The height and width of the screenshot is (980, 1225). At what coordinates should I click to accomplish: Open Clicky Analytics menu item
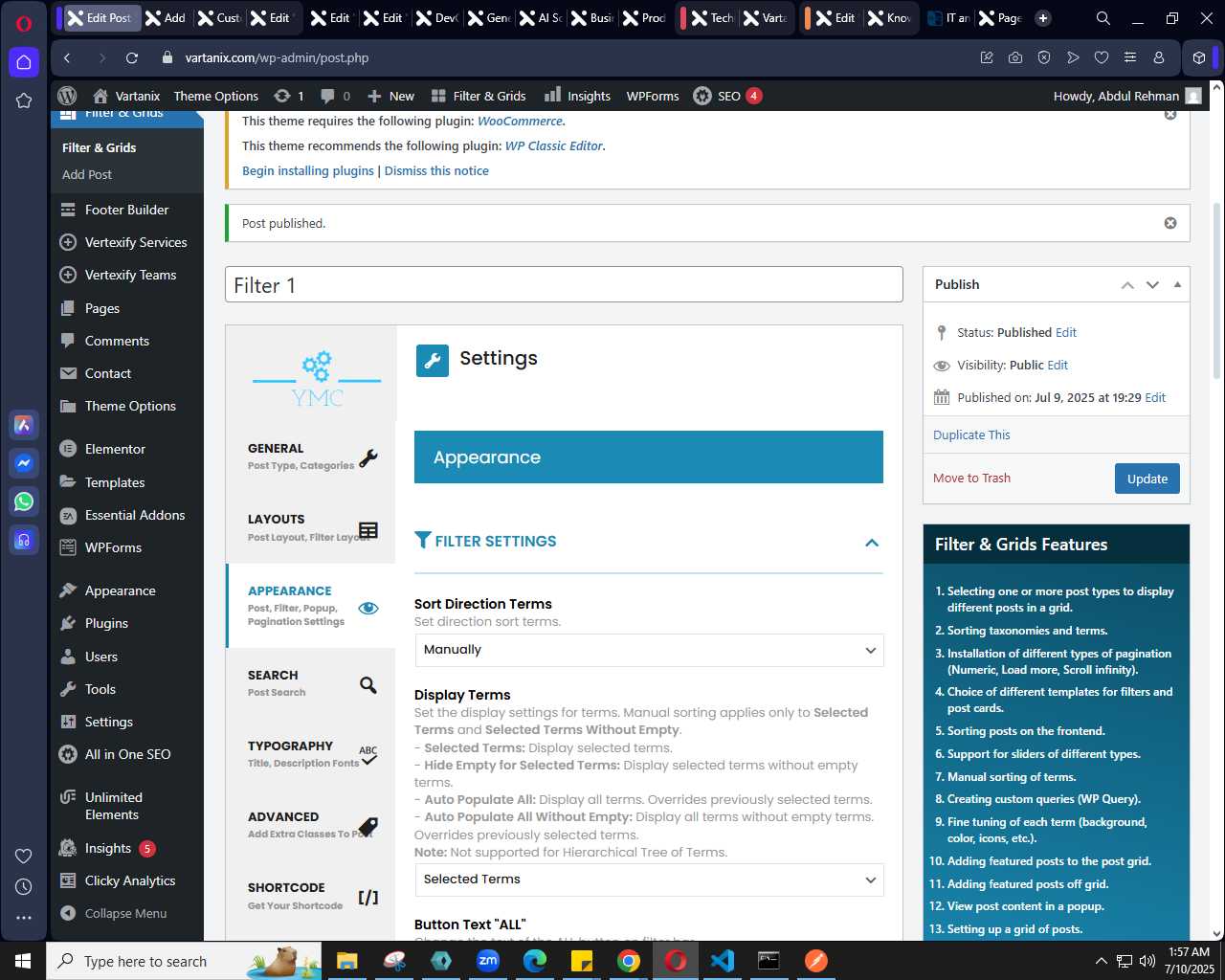(x=126, y=880)
